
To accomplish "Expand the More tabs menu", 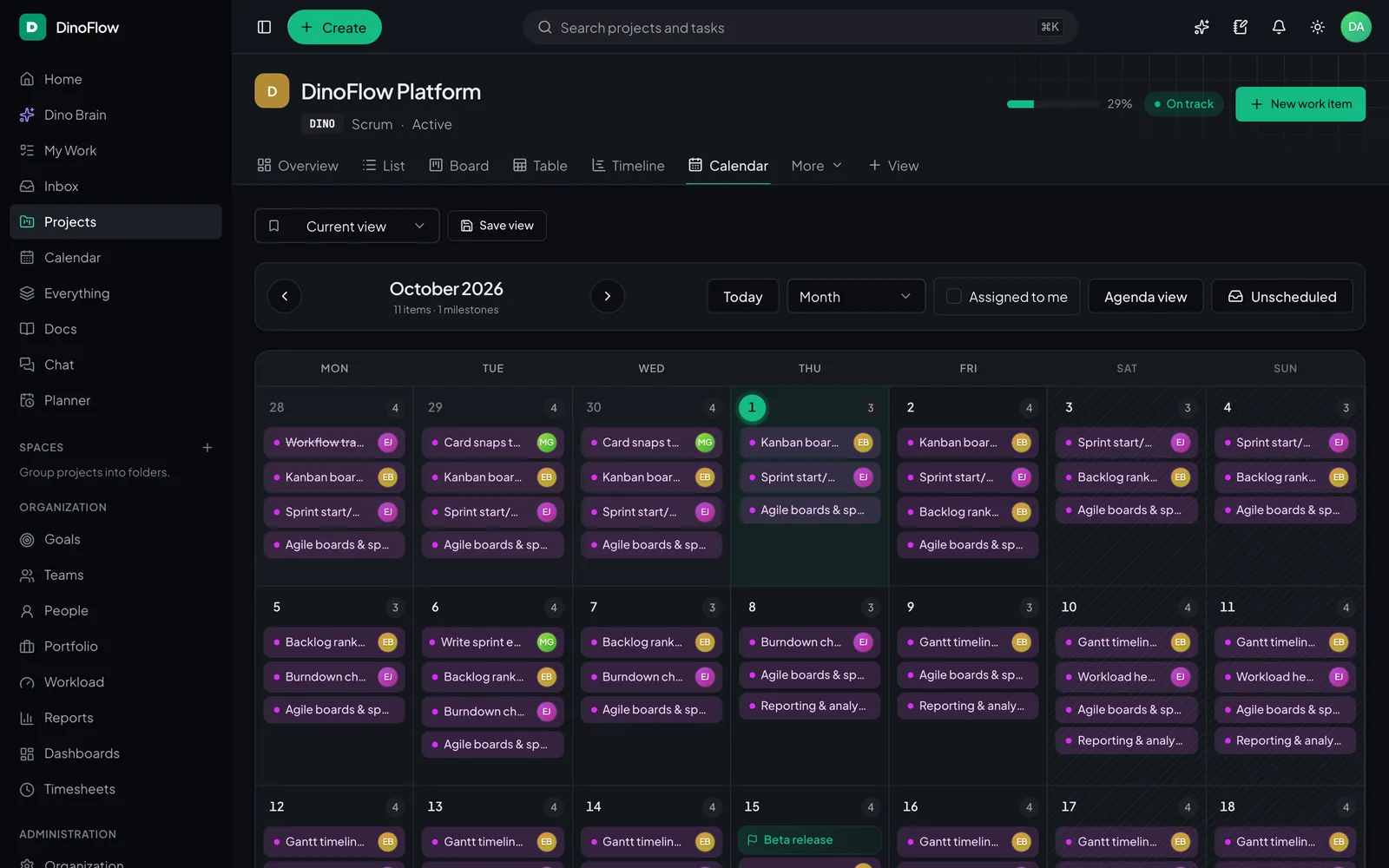I will [816, 165].
